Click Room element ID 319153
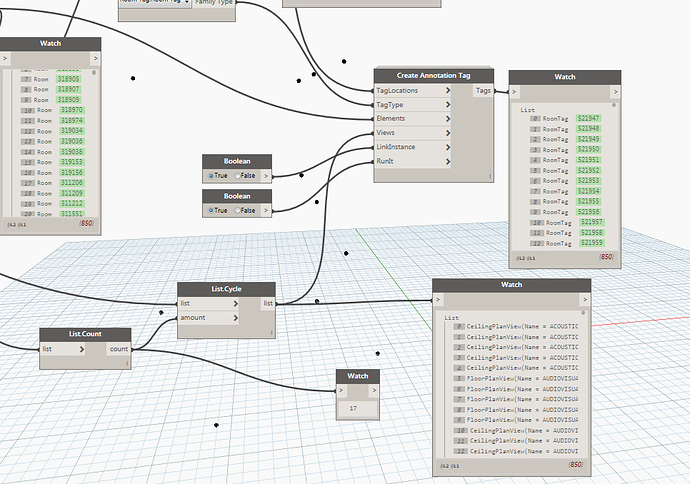Screen dimensions: 690x484 72,162
